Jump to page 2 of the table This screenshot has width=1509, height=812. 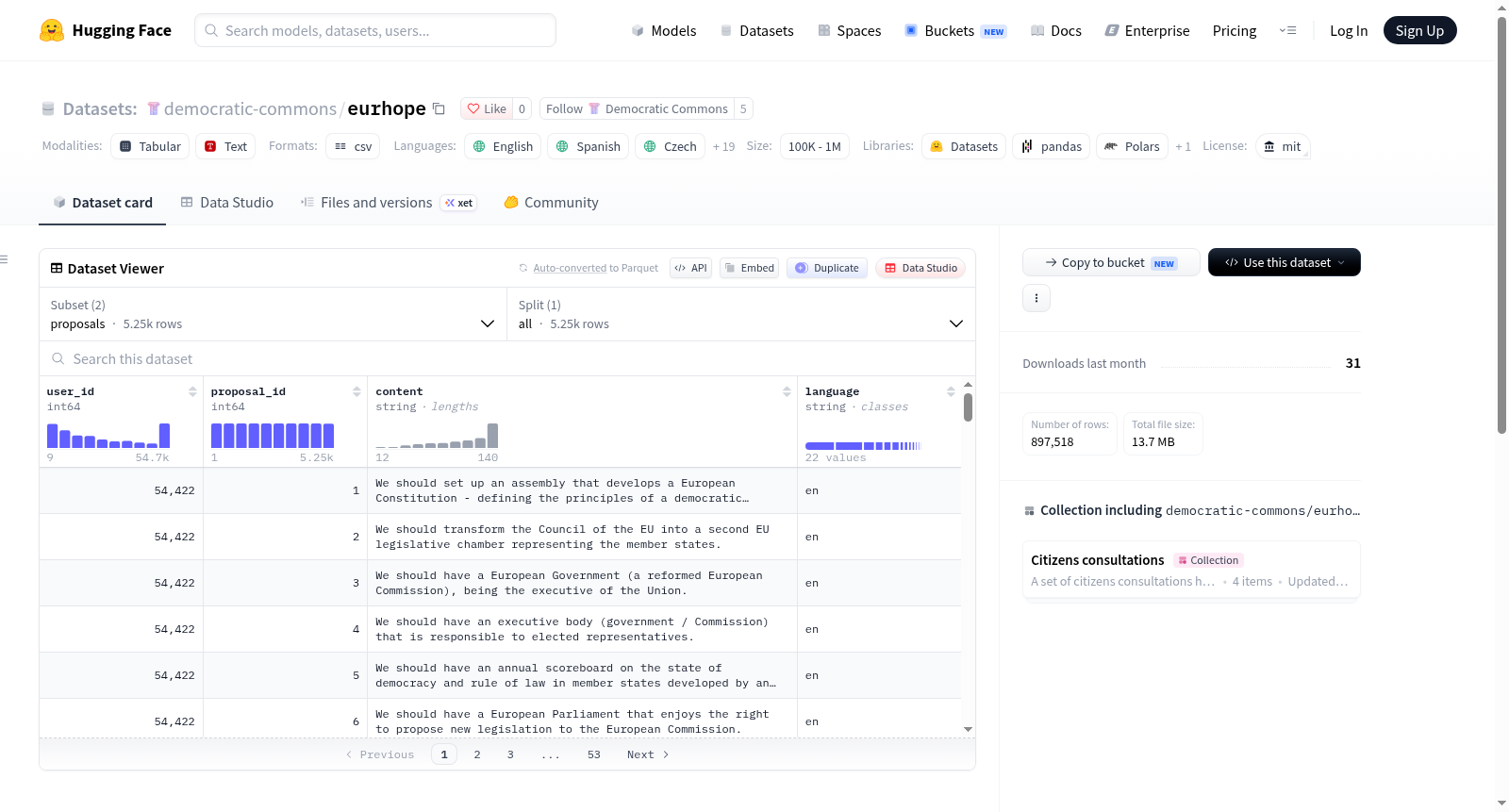point(477,754)
